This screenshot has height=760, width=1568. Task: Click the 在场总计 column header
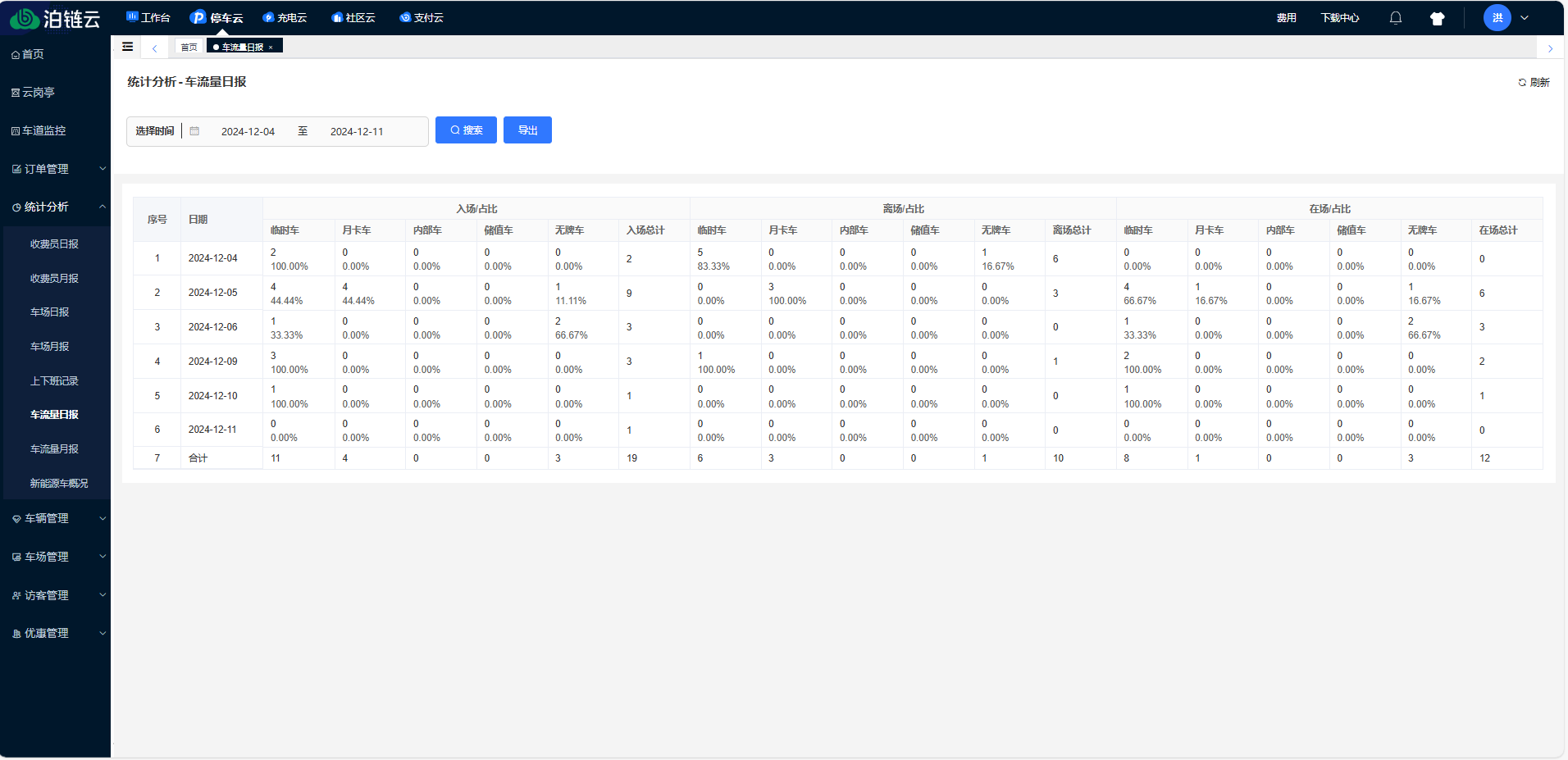pyautogui.click(x=1498, y=230)
